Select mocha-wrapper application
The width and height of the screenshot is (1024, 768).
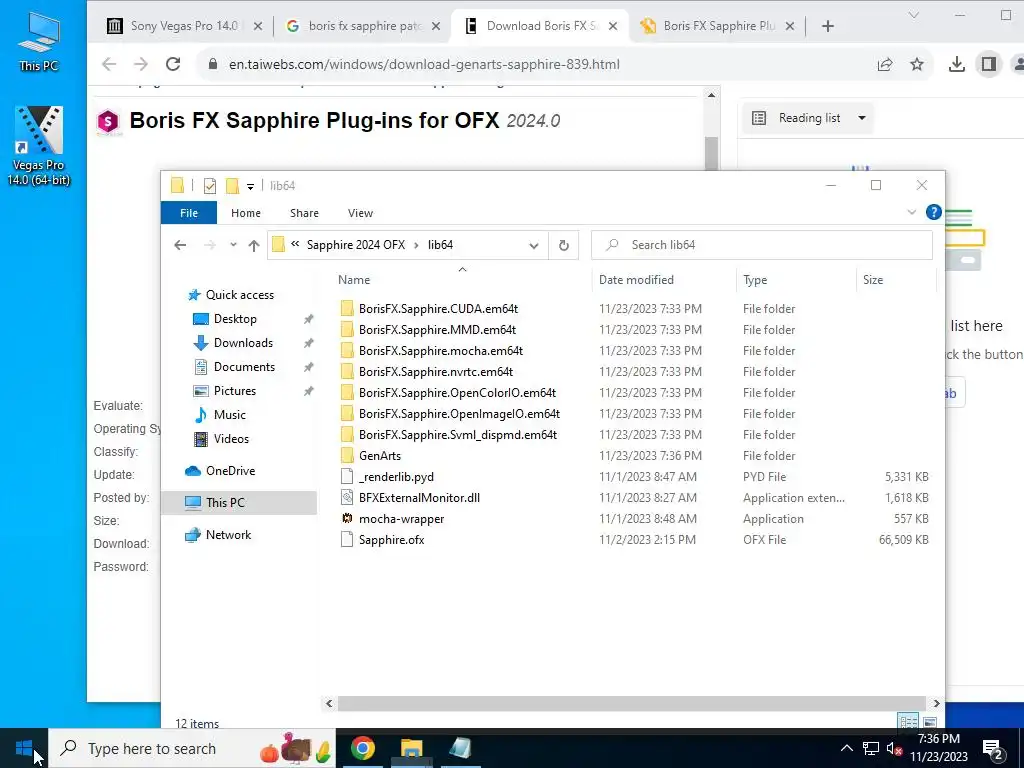401,519
